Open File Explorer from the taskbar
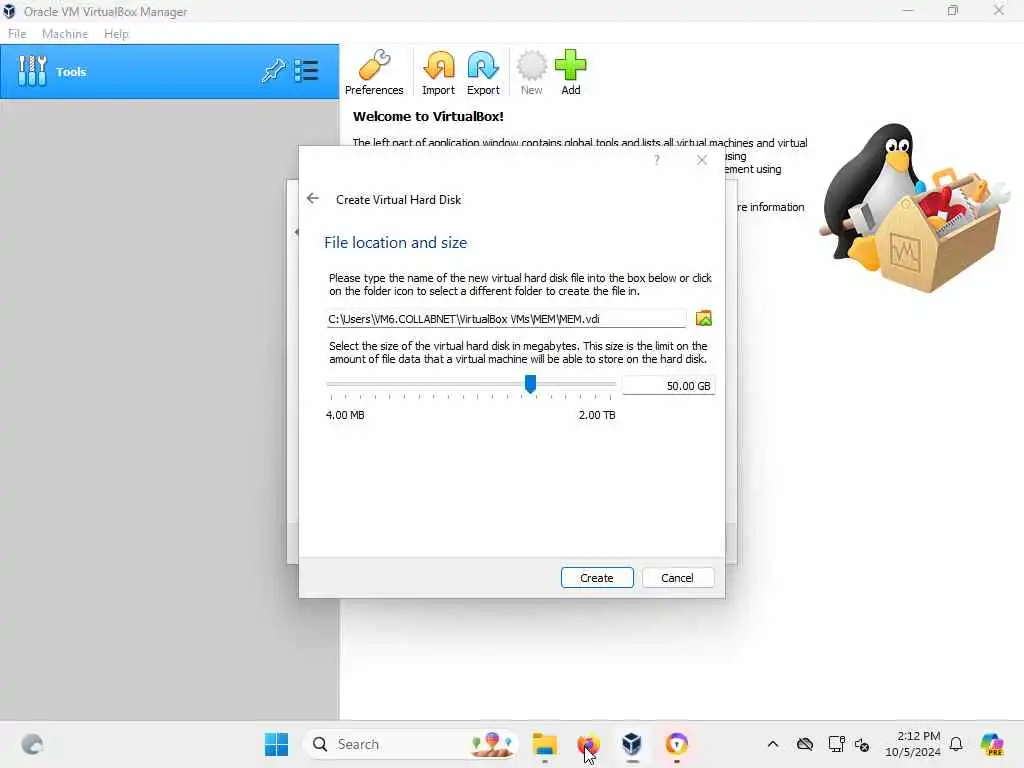Screen dimensions: 1024x768 coord(545,744)
